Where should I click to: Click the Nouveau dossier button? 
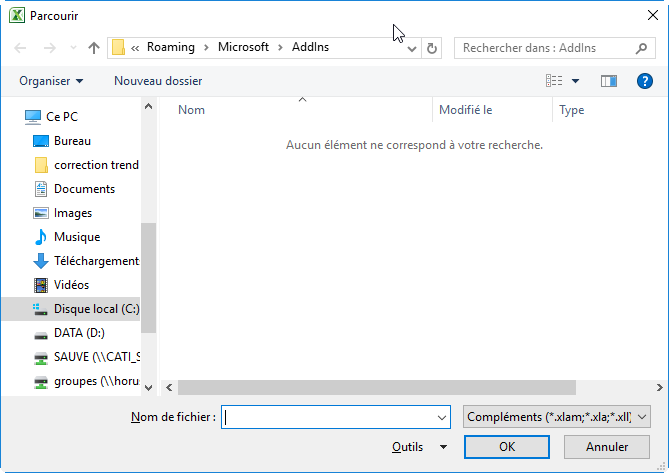158,81
